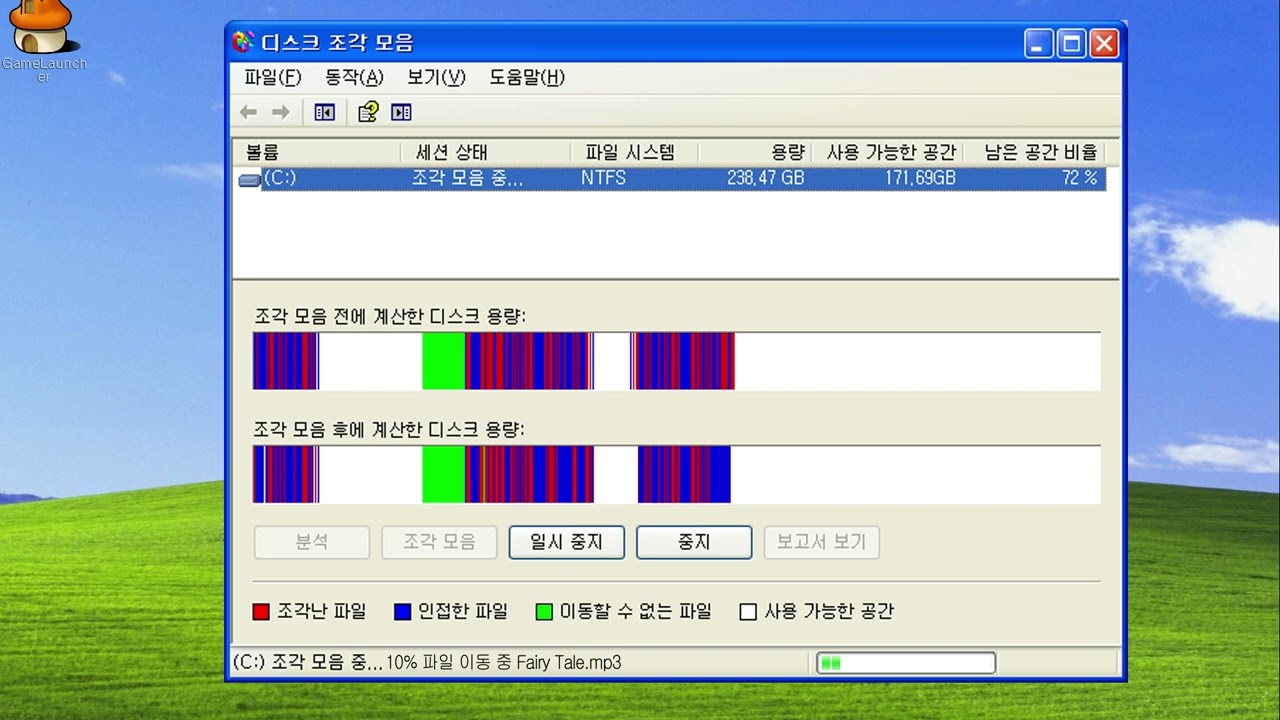1280x720 pixels.
Task: Click the NTFS file system cell
Action: point(604,178)
